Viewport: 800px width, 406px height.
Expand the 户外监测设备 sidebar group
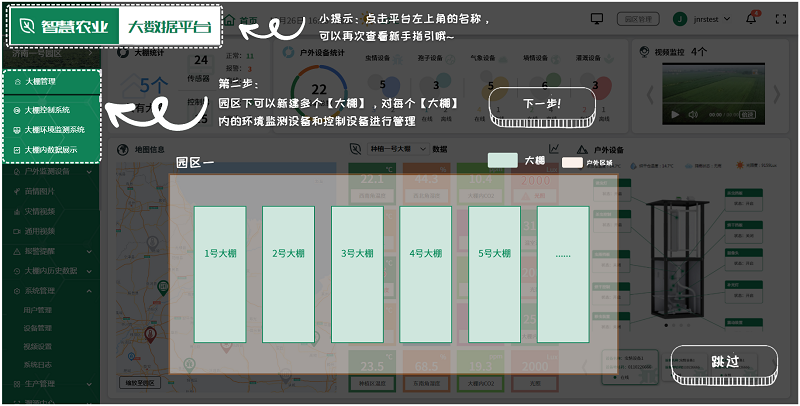tap(52, 172)
